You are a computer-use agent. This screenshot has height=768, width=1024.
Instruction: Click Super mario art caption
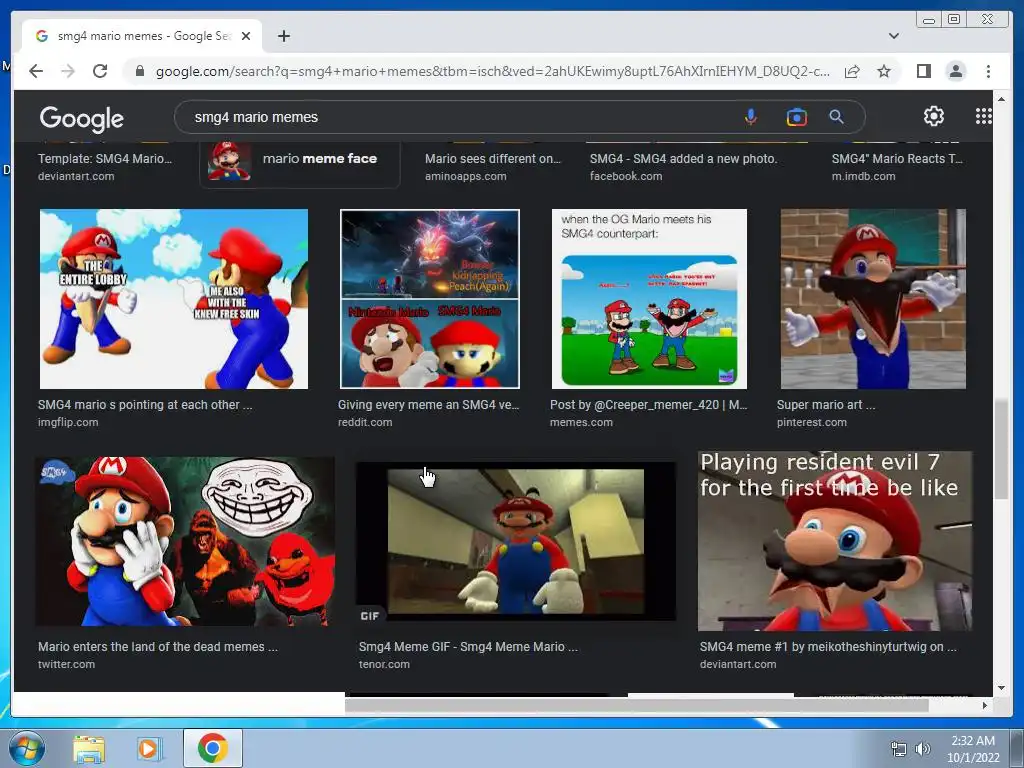826,404
